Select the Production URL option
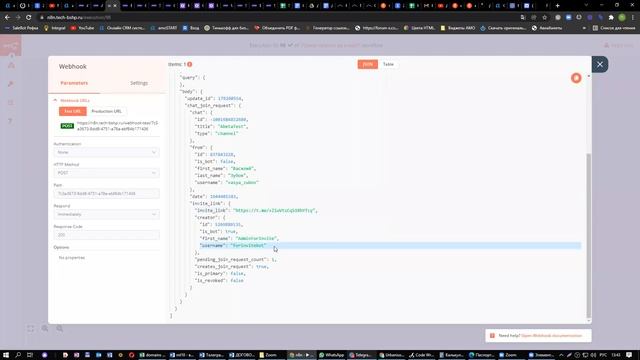 (x=106, y=111)
